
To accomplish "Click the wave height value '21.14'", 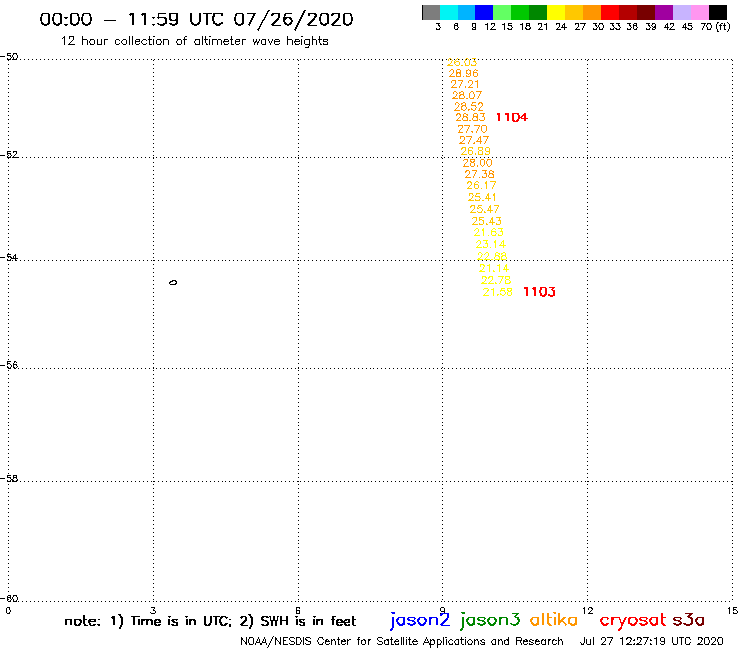I will pos(494,268).
